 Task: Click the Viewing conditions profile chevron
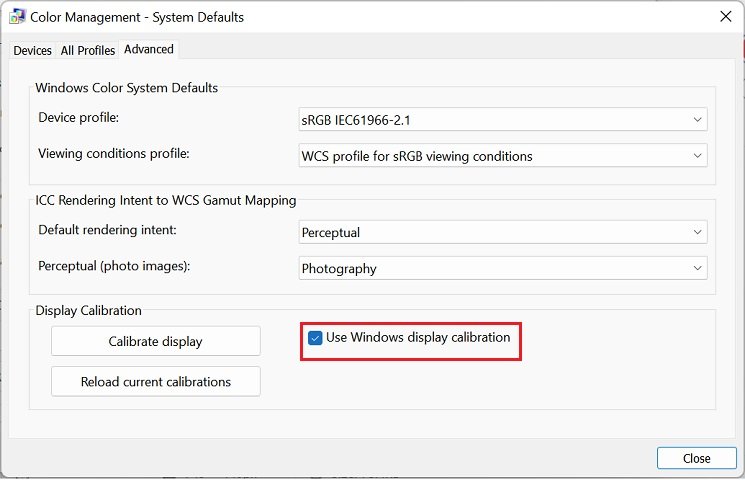tap(696, 156)
